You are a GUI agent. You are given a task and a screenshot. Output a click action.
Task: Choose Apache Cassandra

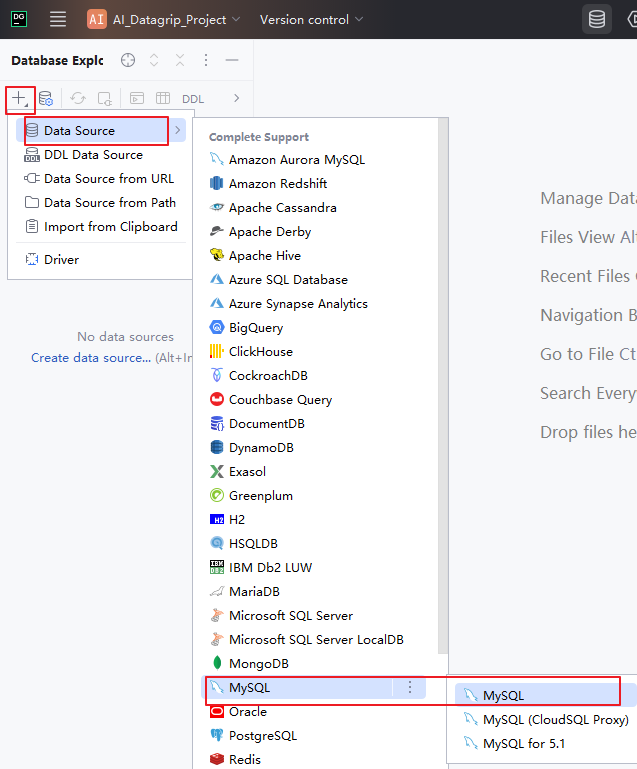(x=314, y=208)
